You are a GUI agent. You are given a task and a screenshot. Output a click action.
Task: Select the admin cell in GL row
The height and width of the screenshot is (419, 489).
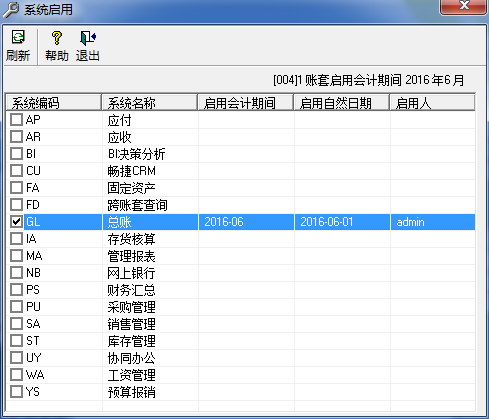click(x=410, y=222)
